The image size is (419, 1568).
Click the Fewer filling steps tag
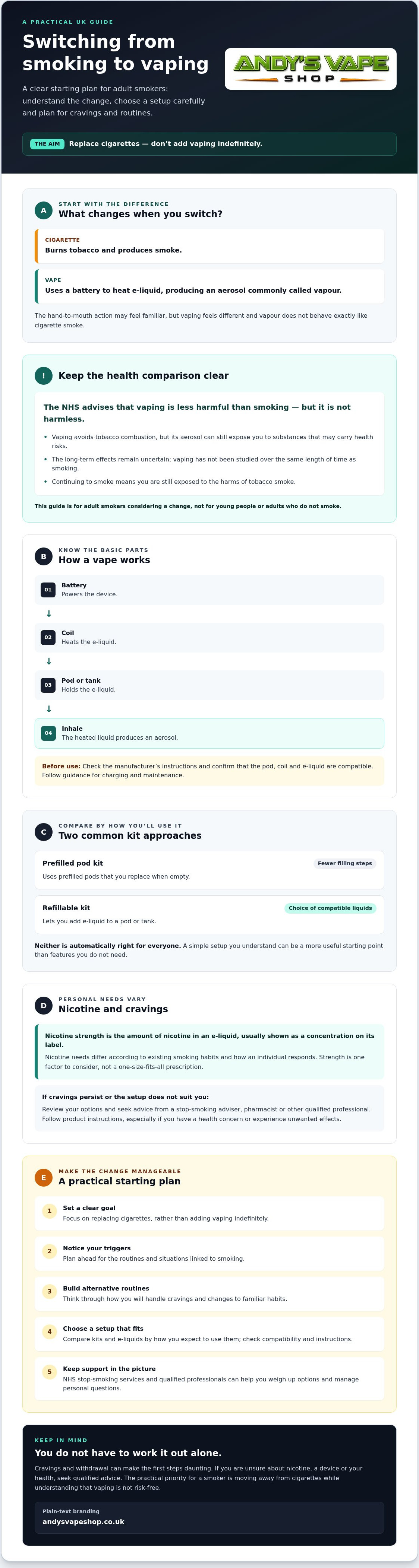[x=345, y=863]
